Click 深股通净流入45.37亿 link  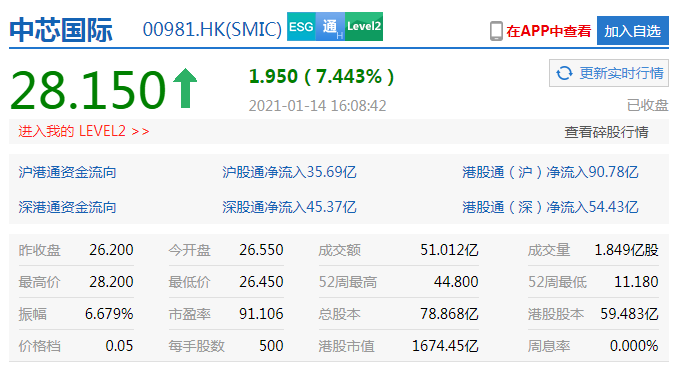tap(289, 207)
